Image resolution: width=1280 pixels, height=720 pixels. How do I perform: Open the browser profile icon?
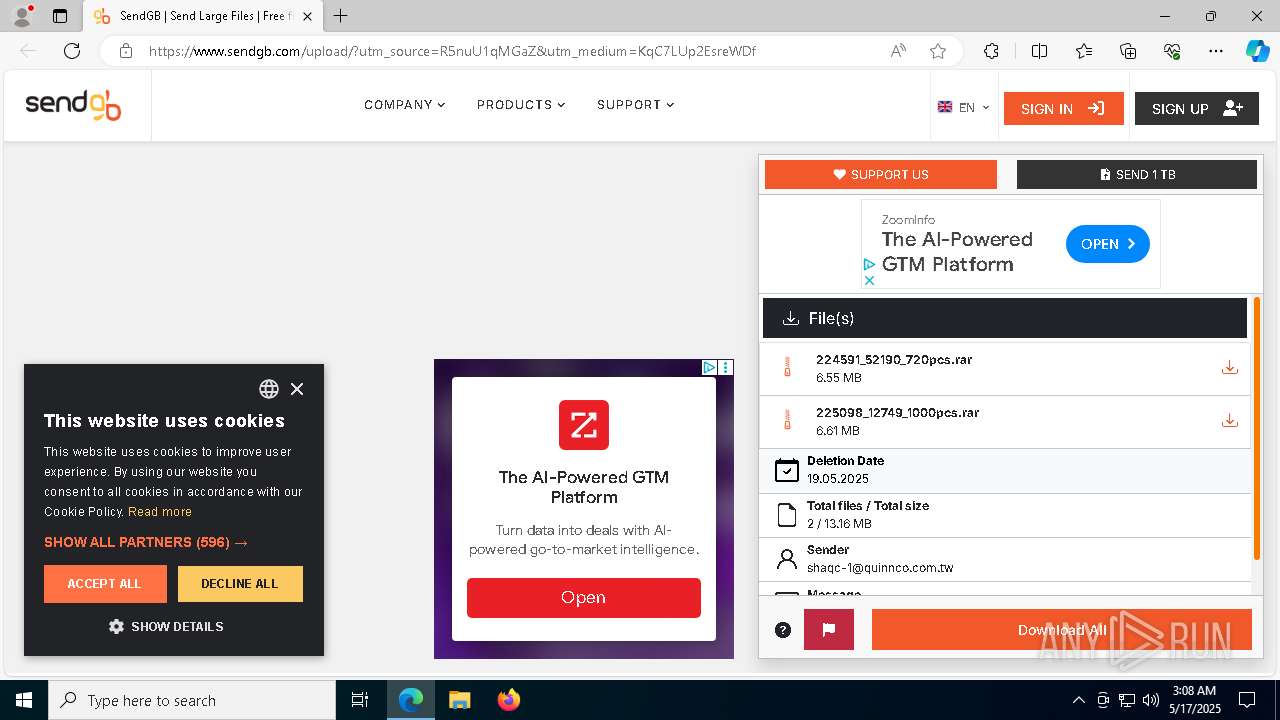pos(22,16)
